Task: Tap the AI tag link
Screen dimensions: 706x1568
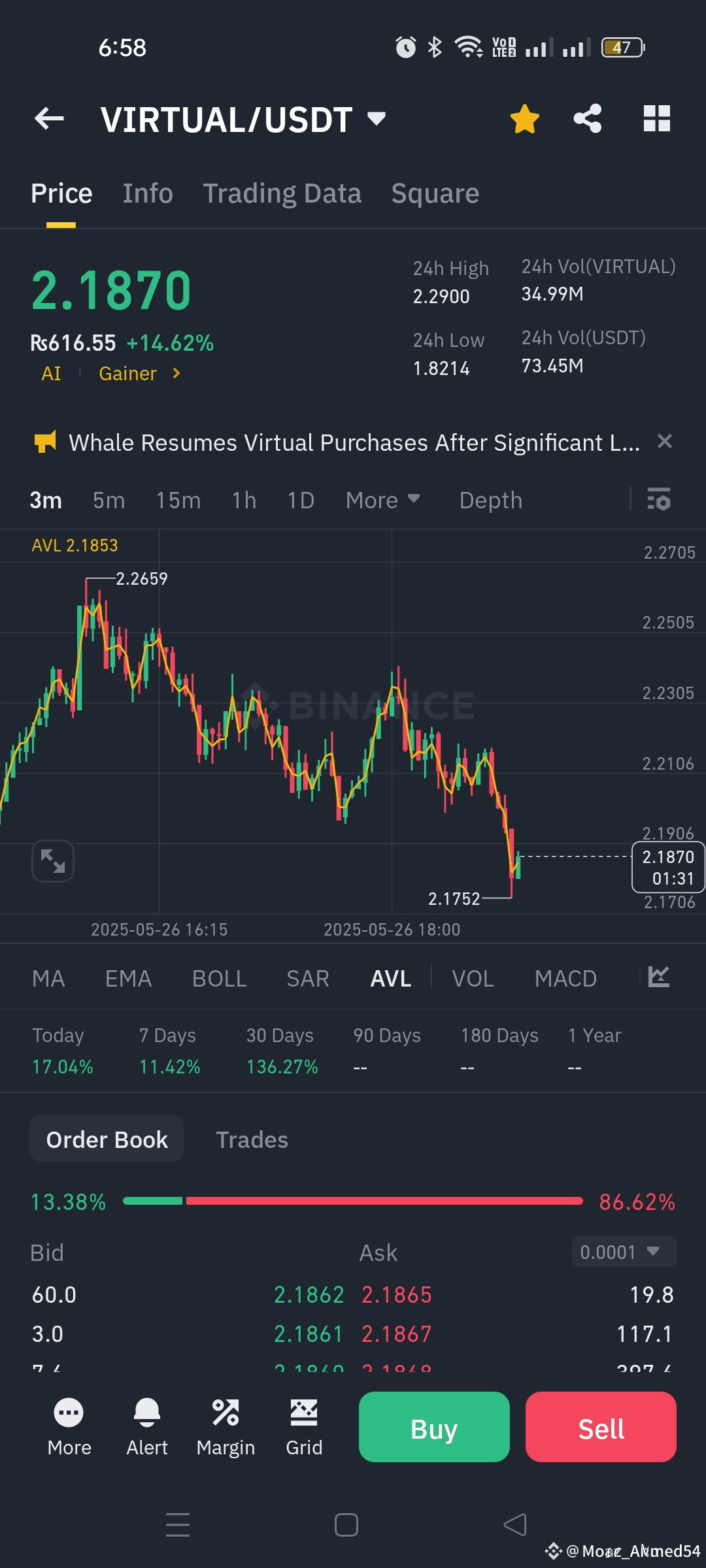Action: point(51,374)
